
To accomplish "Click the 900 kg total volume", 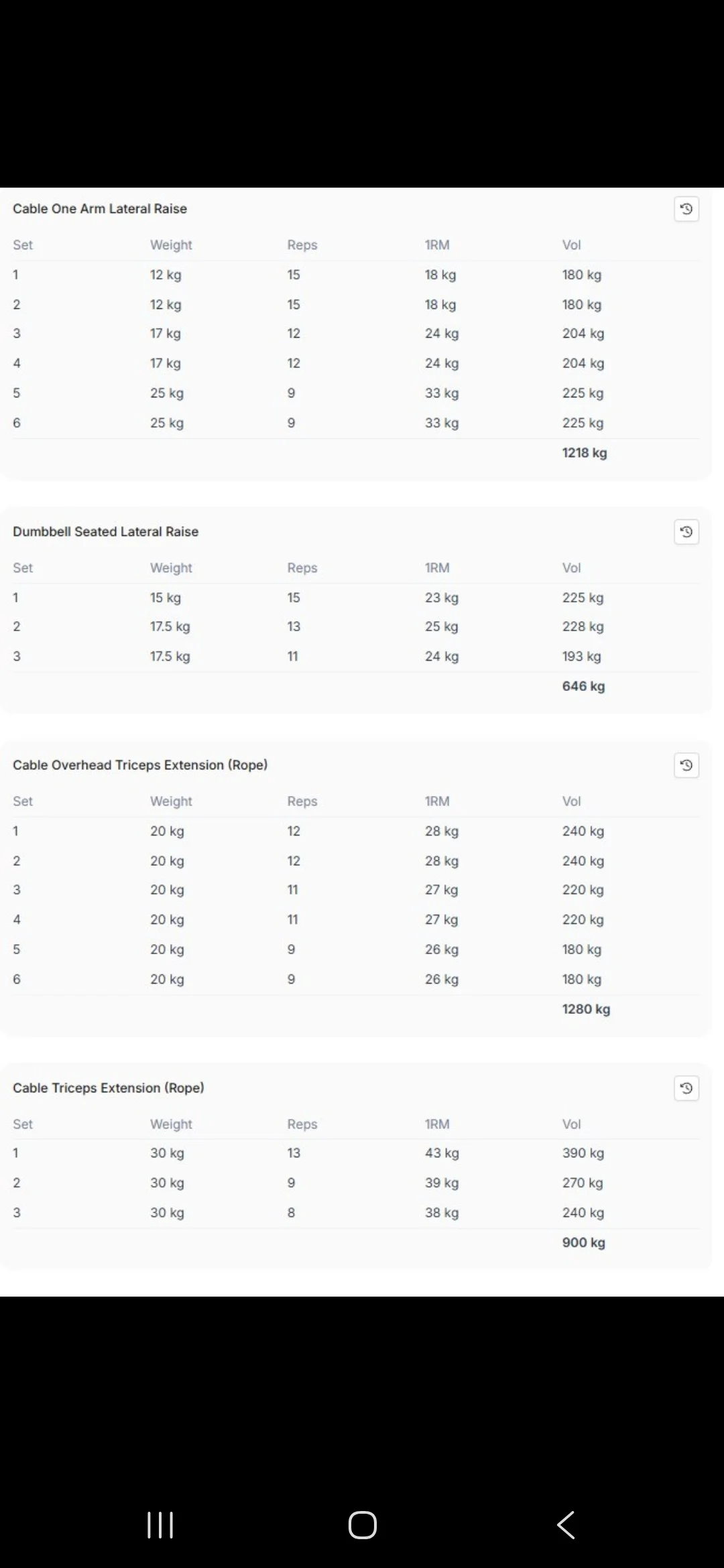I will pos(583,1242).
